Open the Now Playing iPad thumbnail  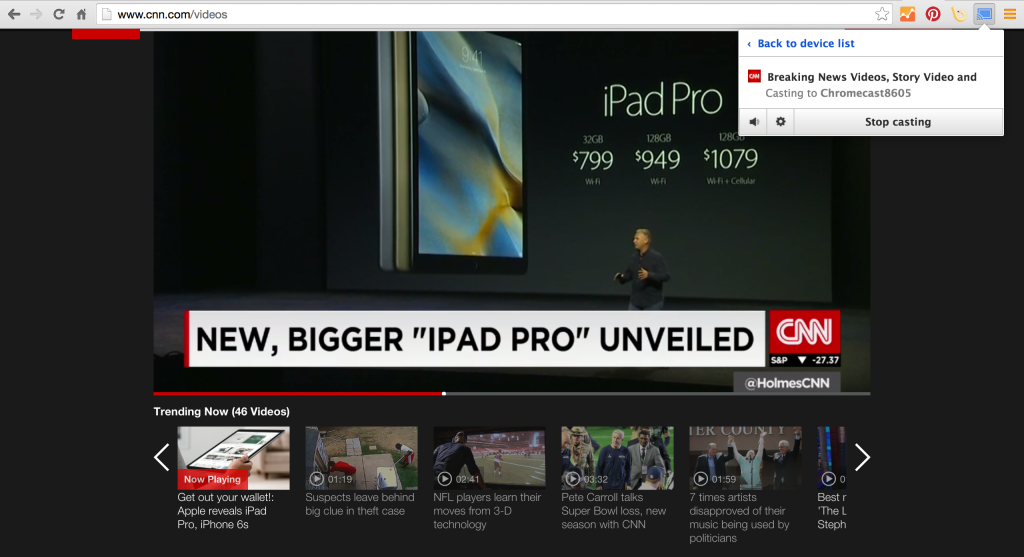[233, 458]
